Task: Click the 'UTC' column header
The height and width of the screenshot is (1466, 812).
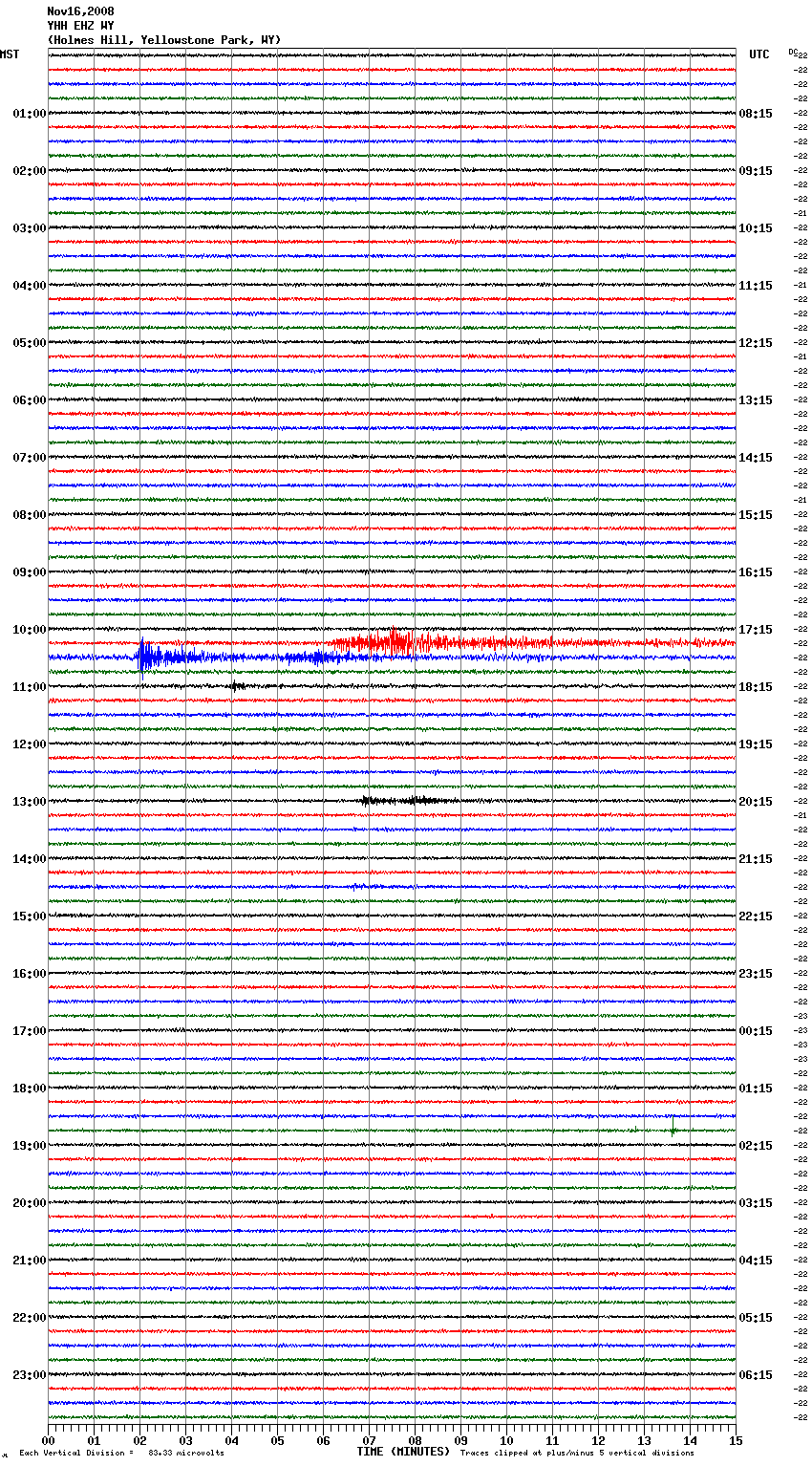Action: tap(759, 54)
